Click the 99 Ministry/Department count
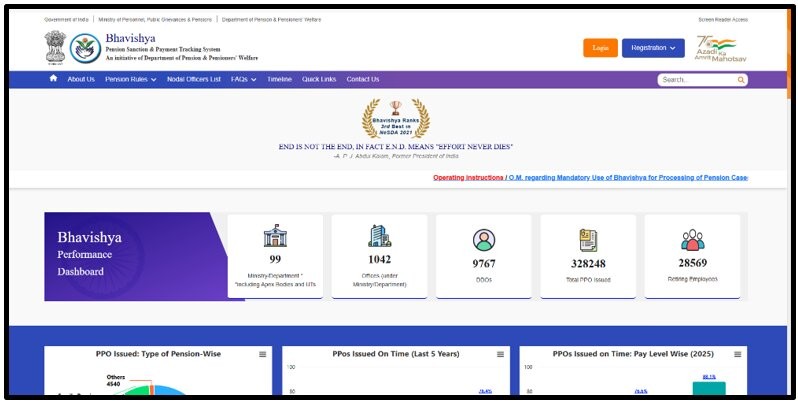 click(275, 260)
